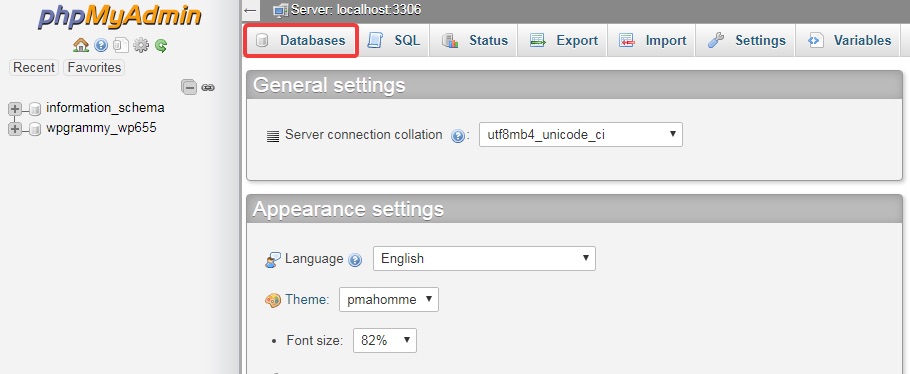Open the Status tab
The height and width of the screenshot is (374, 910).
(x=474, y=40)
